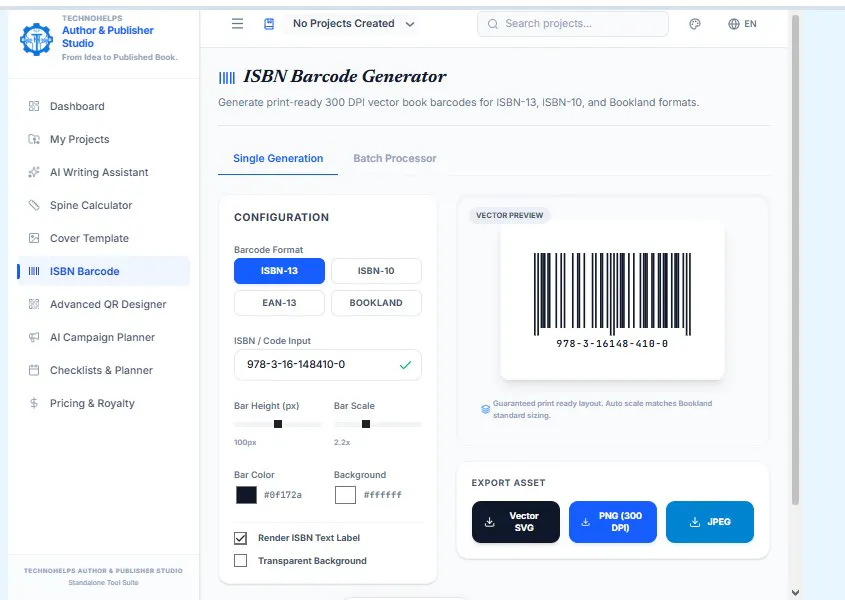Click the globe language icon

[x=733, y=24]
